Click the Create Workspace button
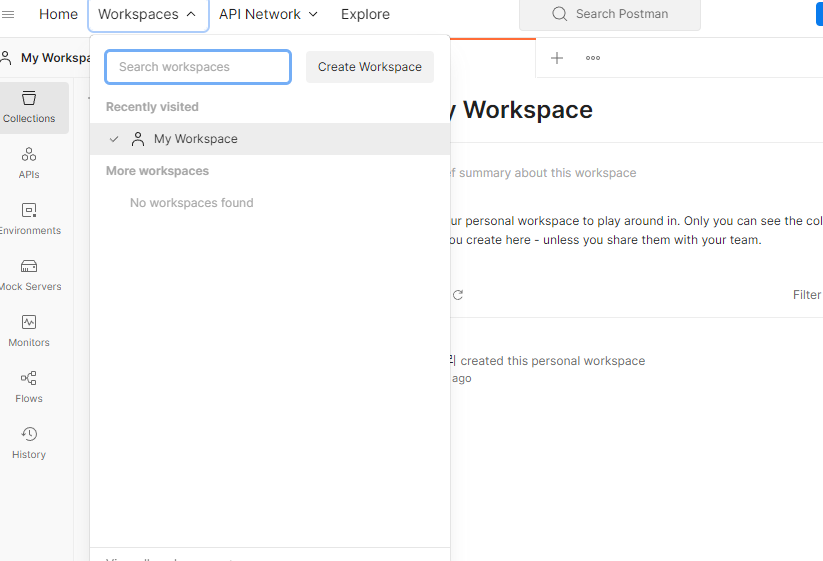 [x=370, y=67]
